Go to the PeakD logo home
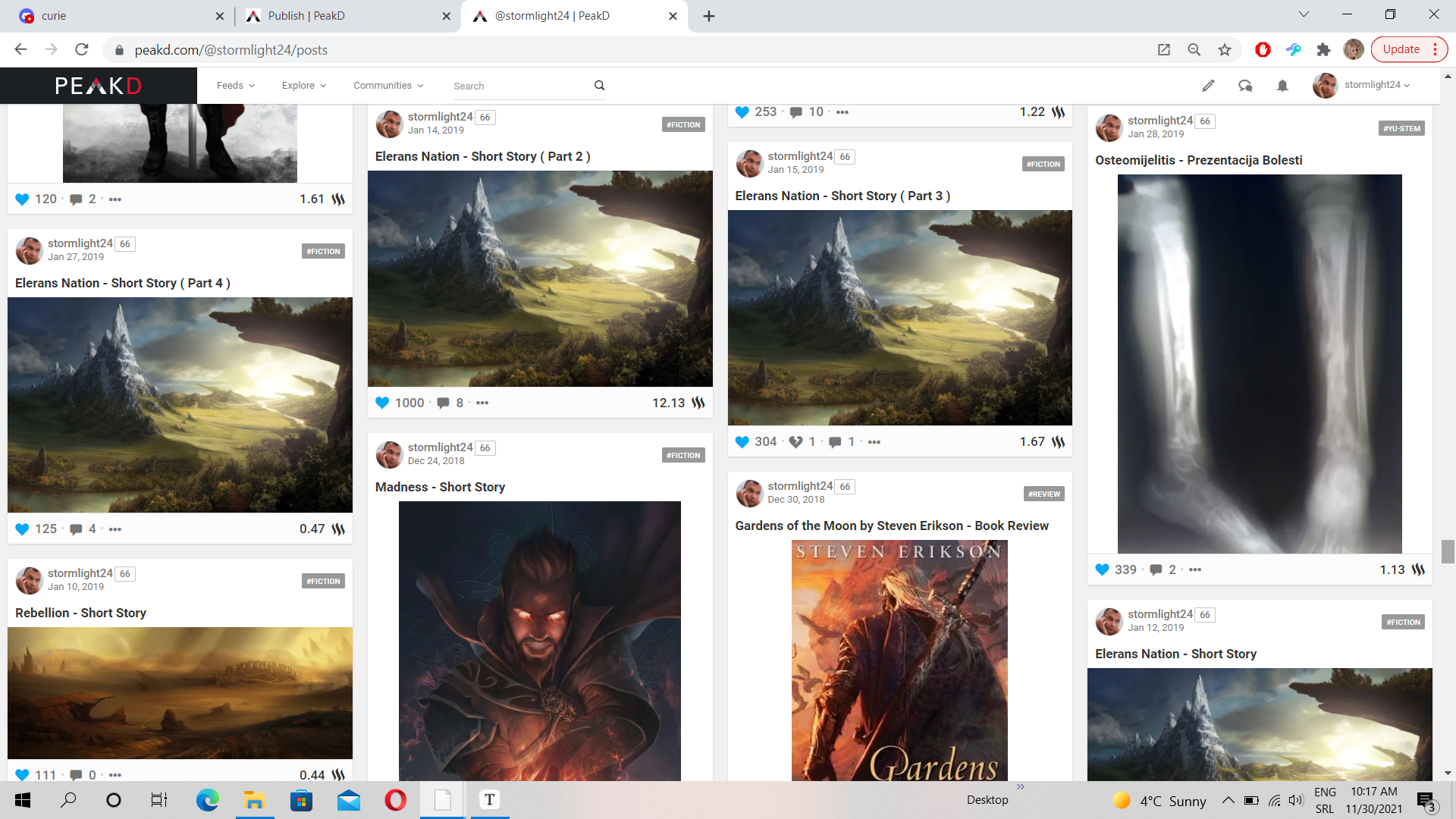1456x819 pixels. 99,86
